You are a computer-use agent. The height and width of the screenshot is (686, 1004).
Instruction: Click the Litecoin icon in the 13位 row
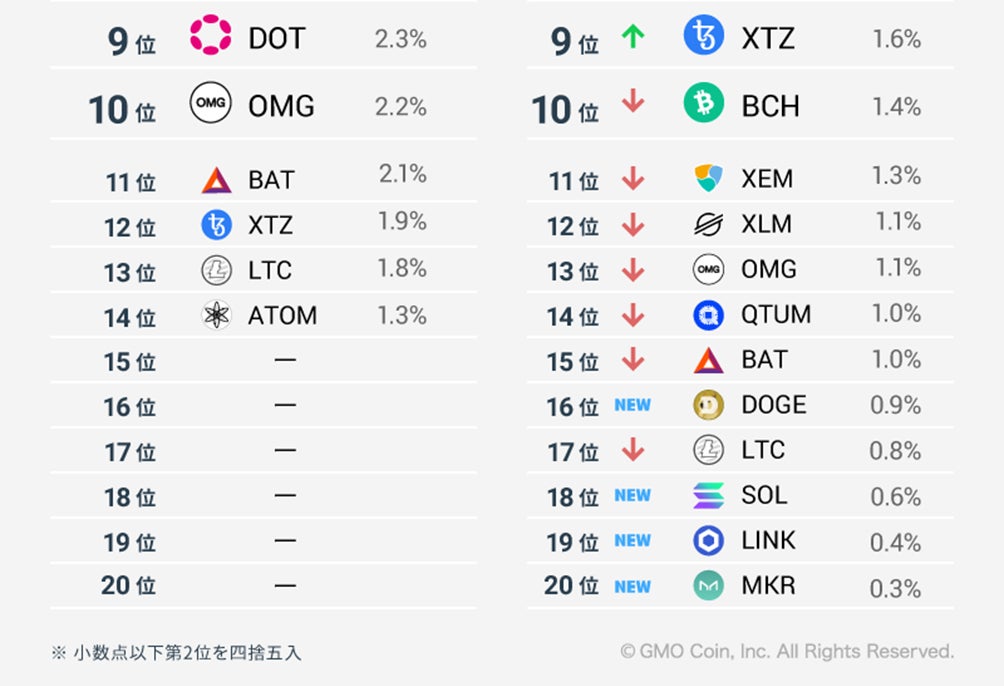click(216, 271)
